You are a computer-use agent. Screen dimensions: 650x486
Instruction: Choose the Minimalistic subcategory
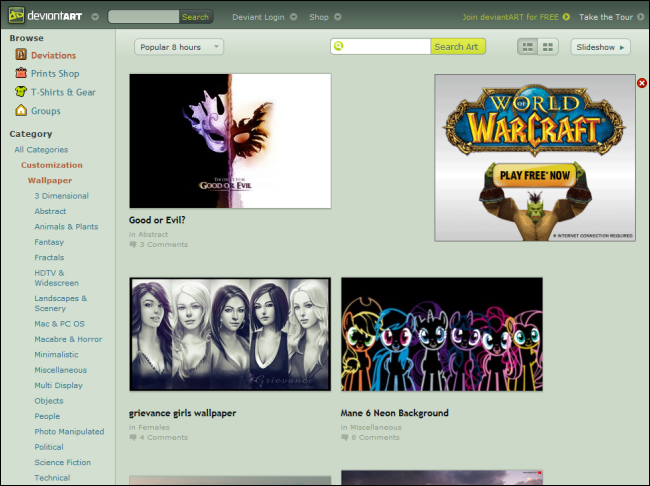[x=56, y=354]
